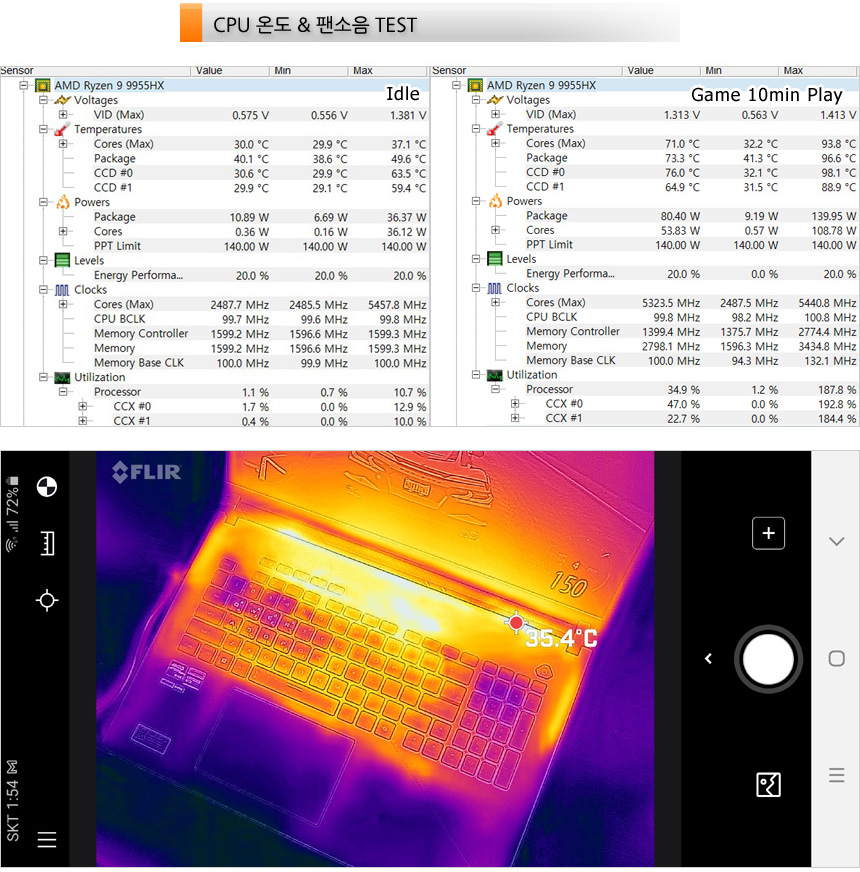Tap the circular color palette icon
Image resolution: width=860 pixels, height=872 pixels.
[46, 487]
